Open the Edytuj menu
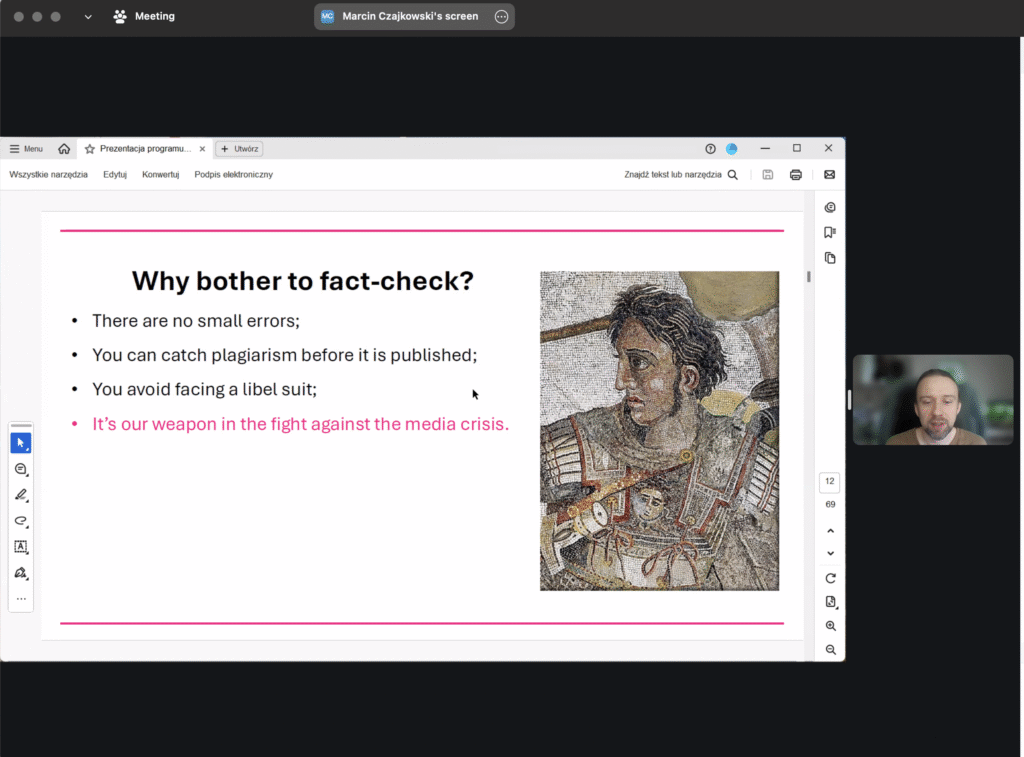 (x=115, y=175)
